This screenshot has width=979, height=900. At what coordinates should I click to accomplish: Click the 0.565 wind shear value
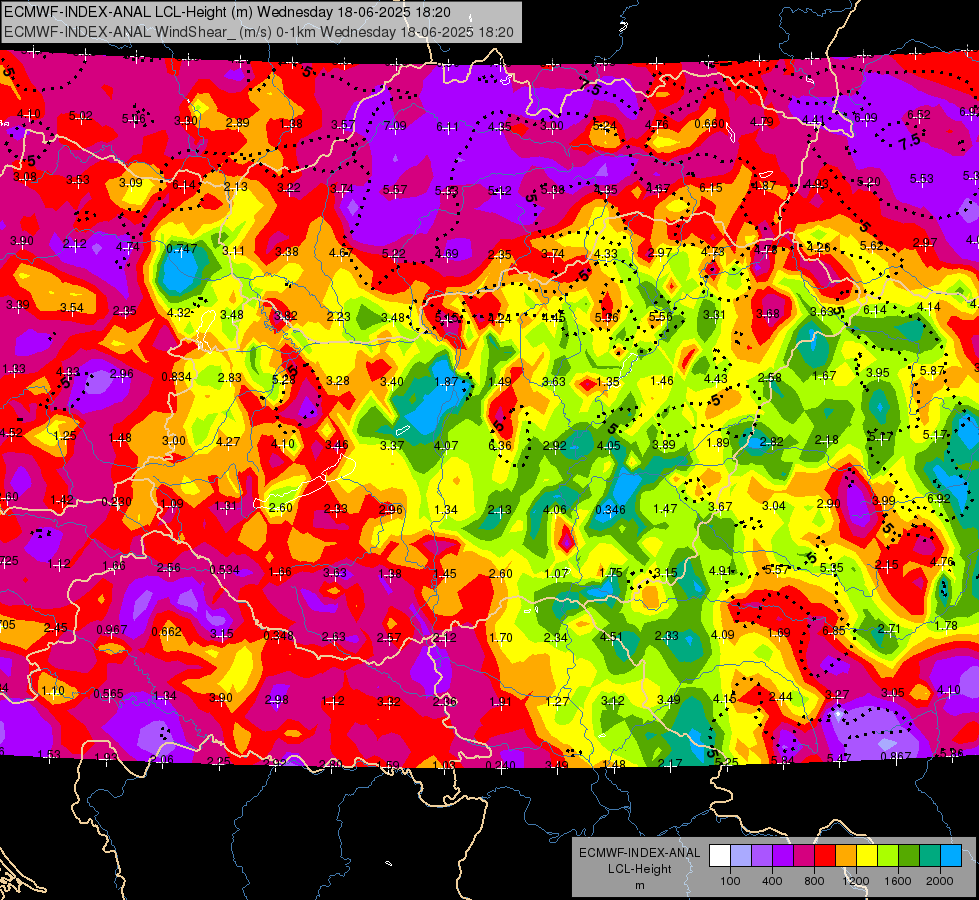[x=109, y=694]
